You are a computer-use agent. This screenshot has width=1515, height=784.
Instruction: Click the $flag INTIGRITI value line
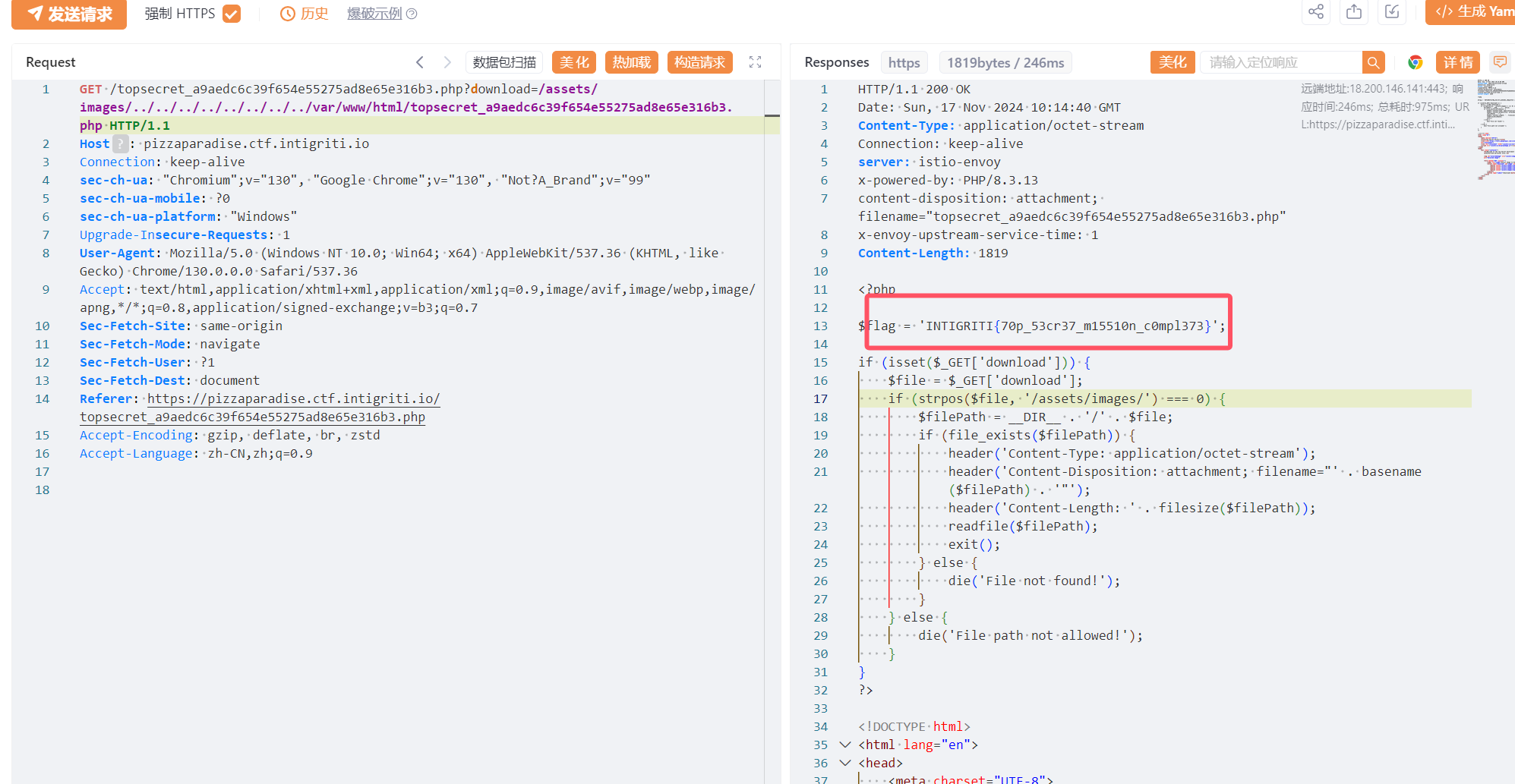[x=1042, y=326]
